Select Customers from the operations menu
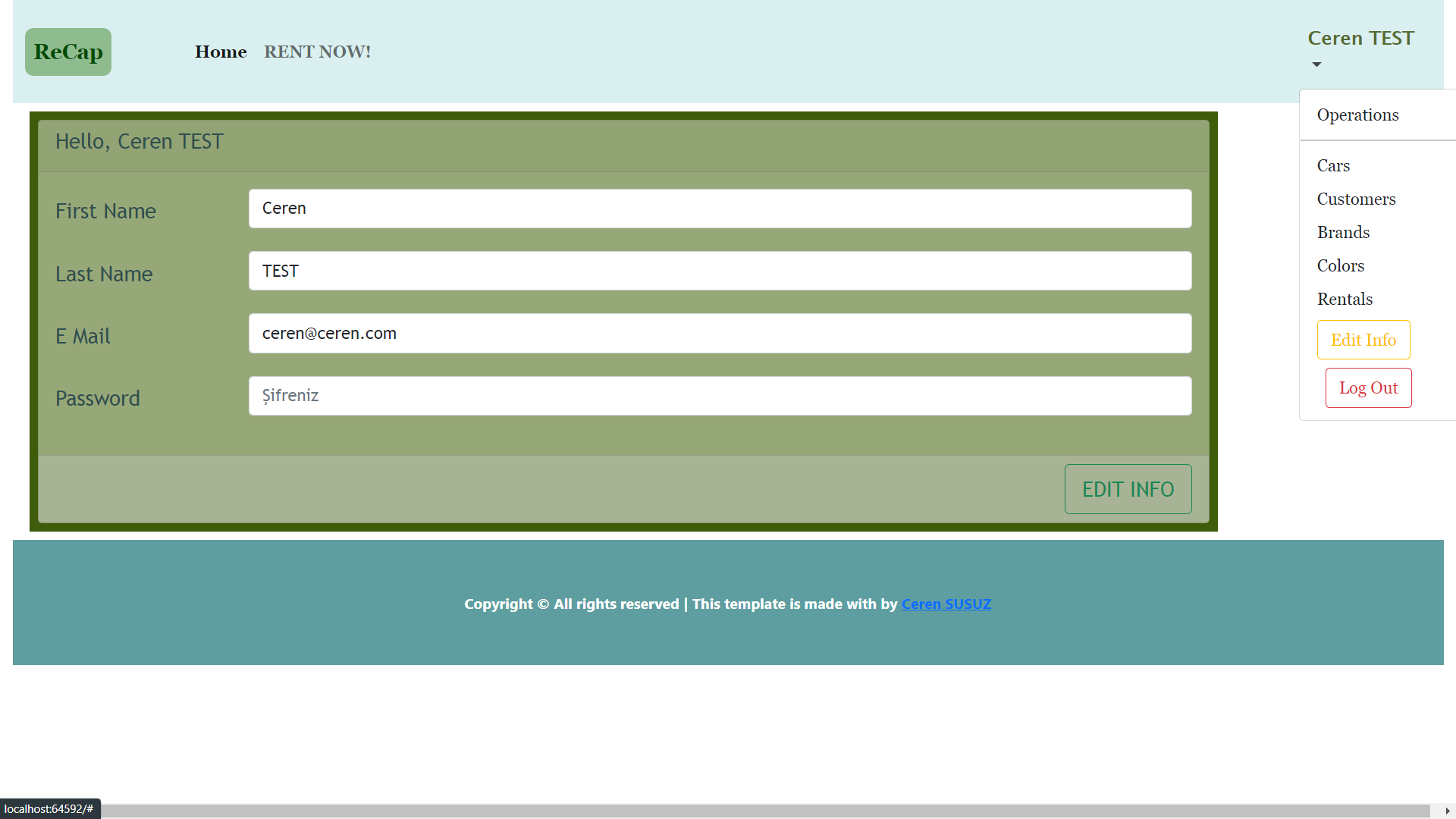Viewport: 1456px width, 819px height. 1356,199
